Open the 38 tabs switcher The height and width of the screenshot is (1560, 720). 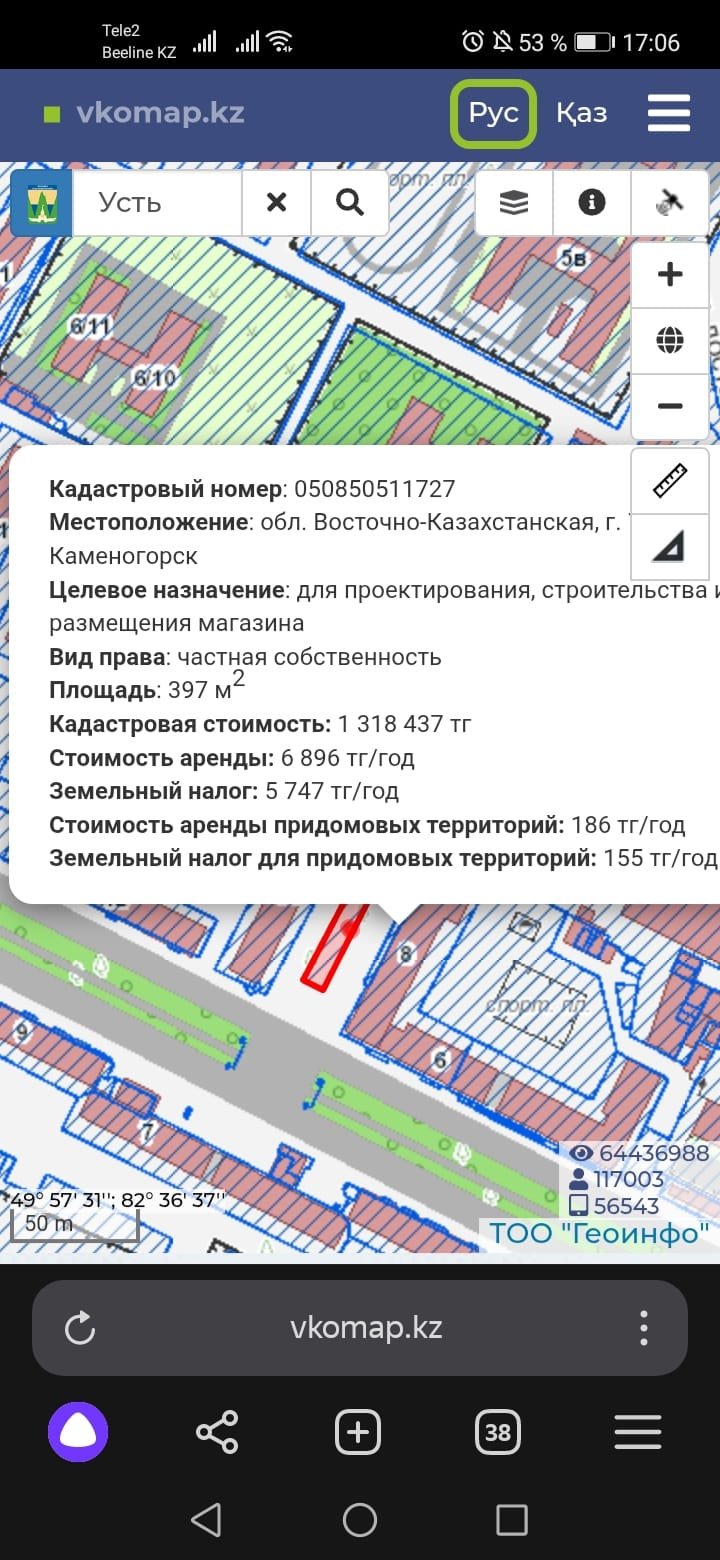(497, 1433)
